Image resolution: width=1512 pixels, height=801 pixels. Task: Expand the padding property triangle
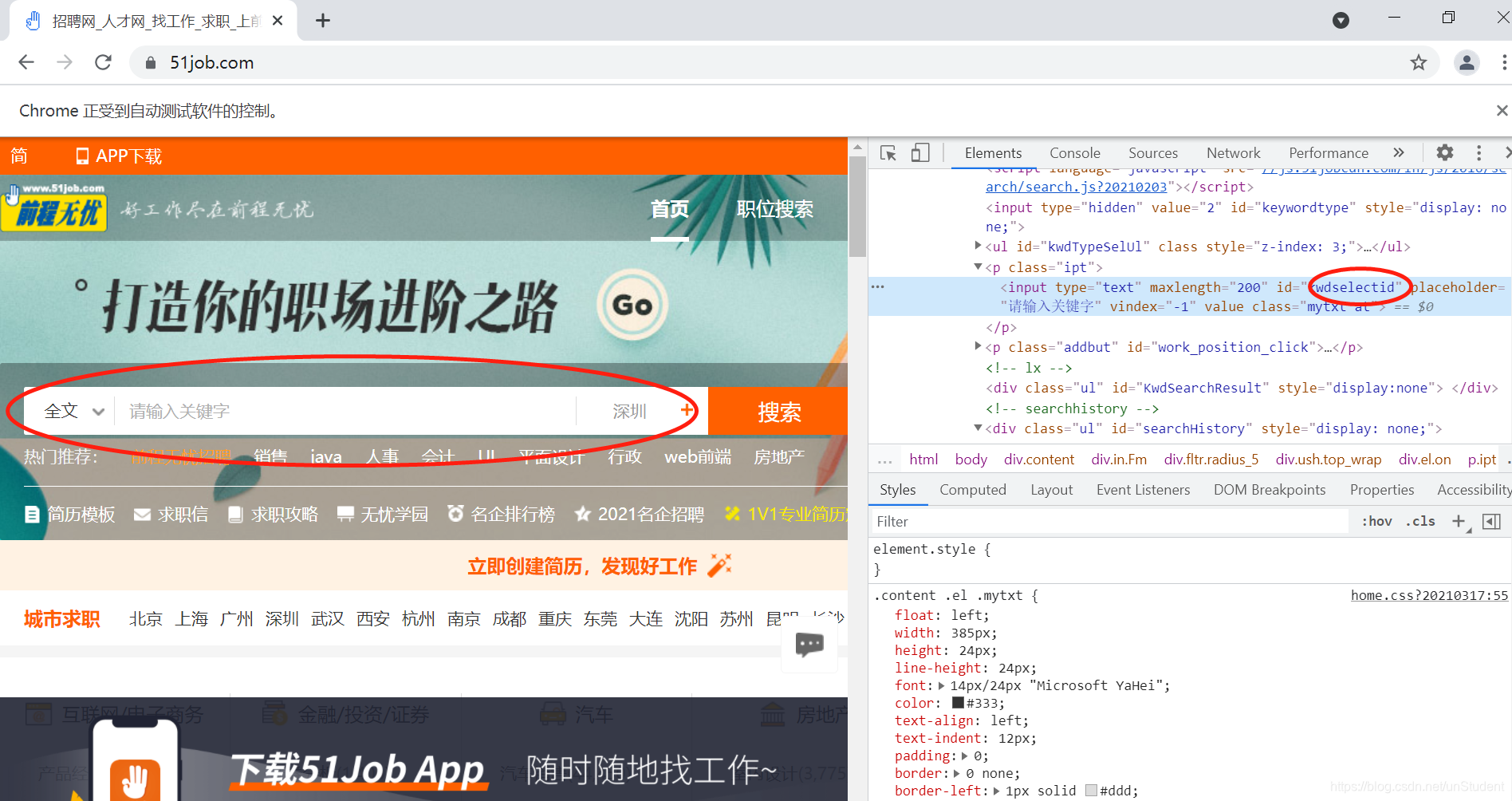tap(964, 756)
